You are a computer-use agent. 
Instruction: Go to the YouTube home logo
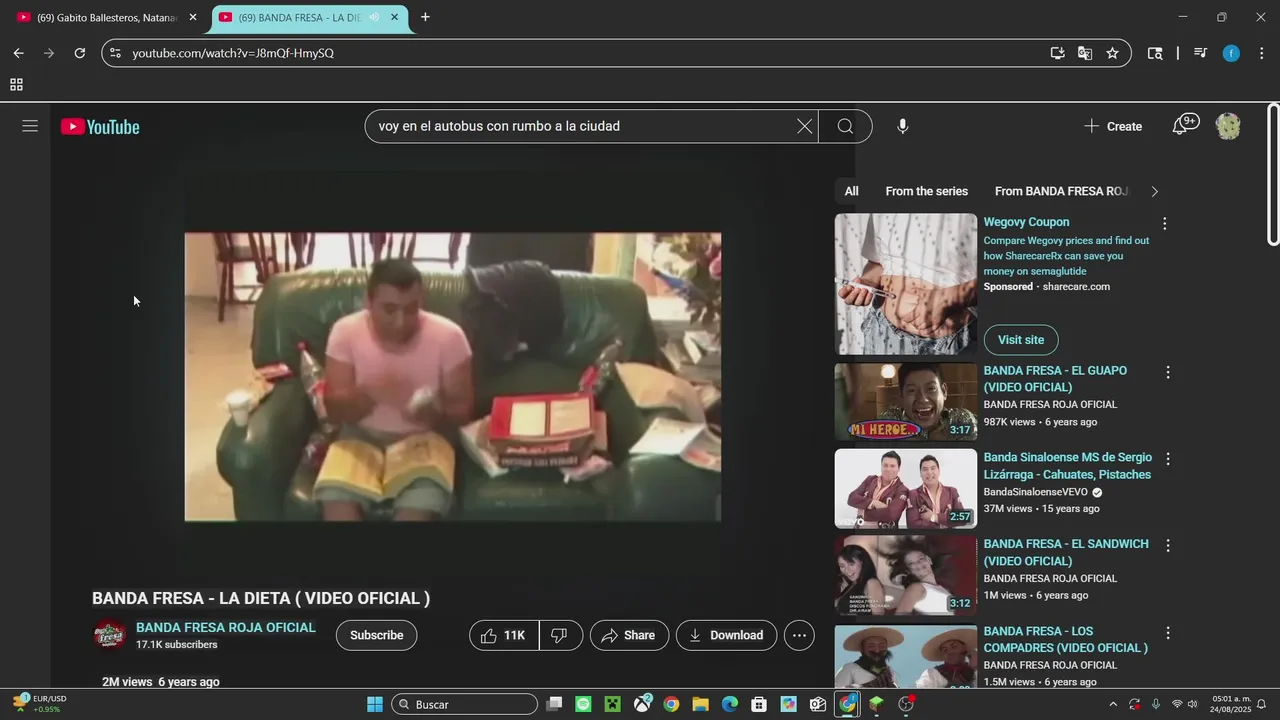(100, 127)
